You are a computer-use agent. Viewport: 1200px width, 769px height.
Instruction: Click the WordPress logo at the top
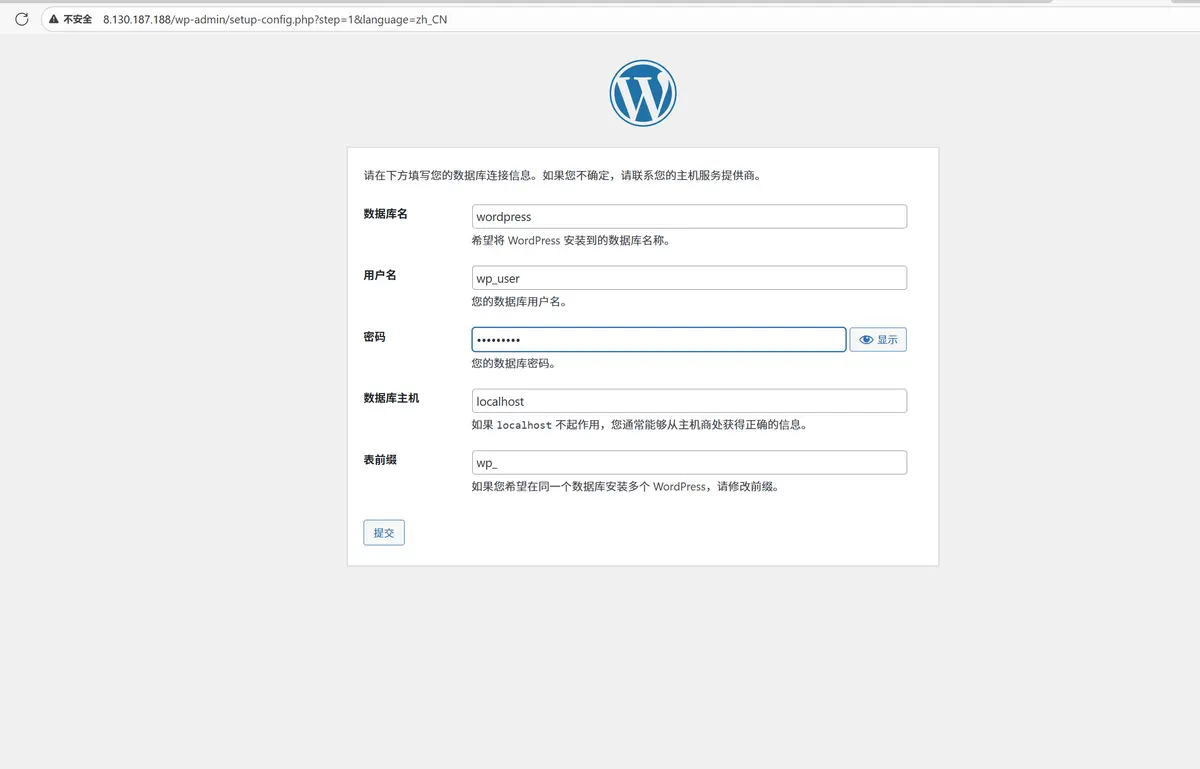click(x=643, y=93)
